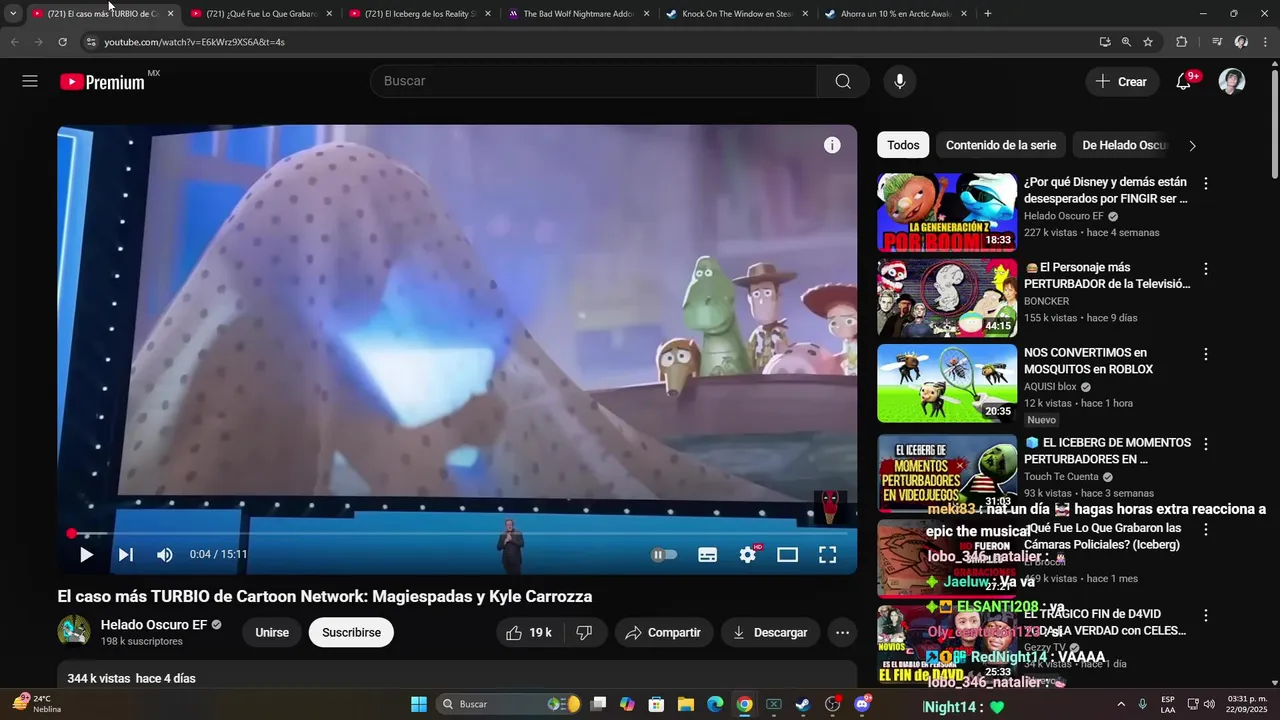Open a new browser tab
The width and height of the screenshot is (1280, 720).
[988, 14]
